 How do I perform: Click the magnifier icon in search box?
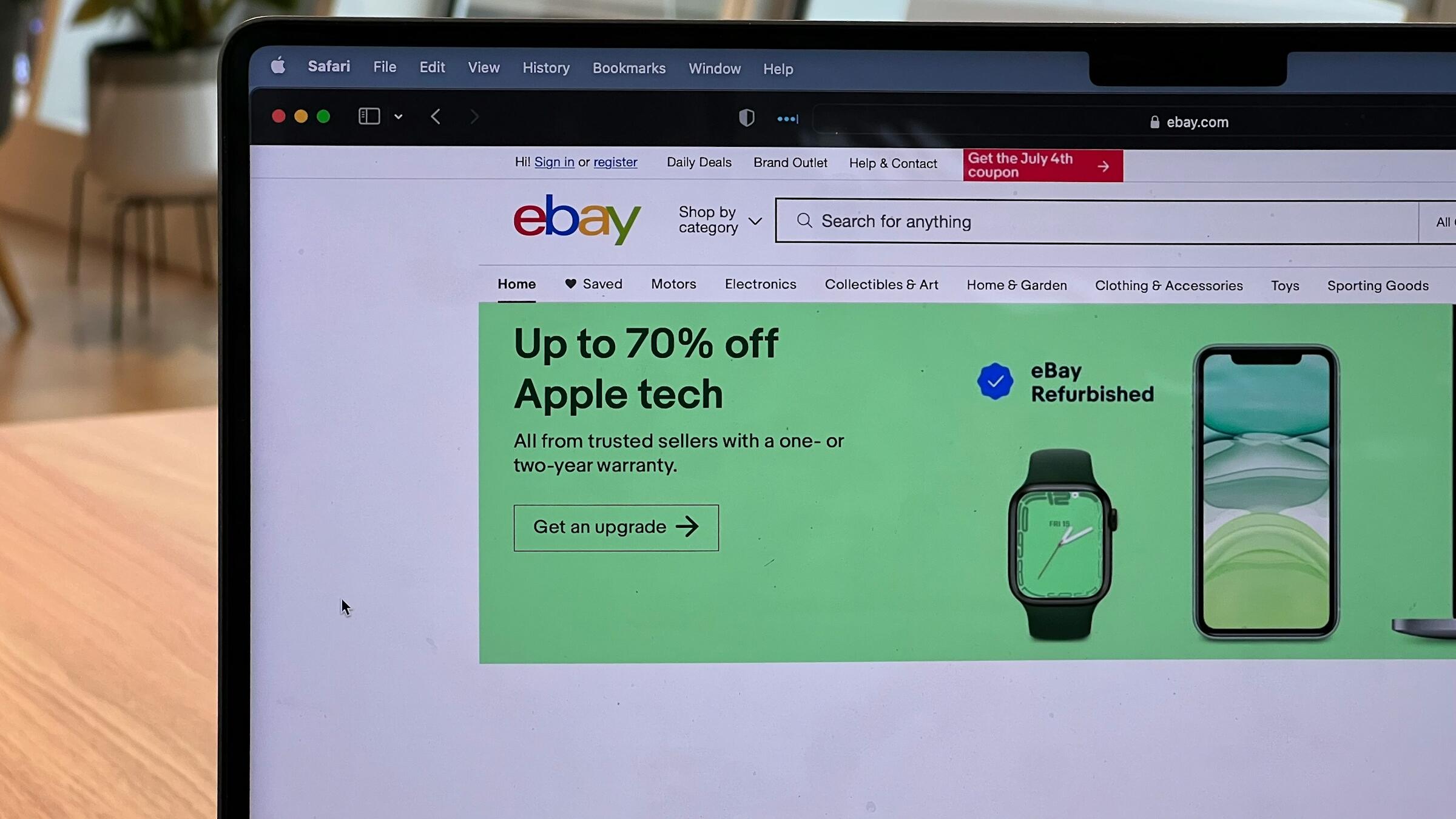click(x=804, y=221)
